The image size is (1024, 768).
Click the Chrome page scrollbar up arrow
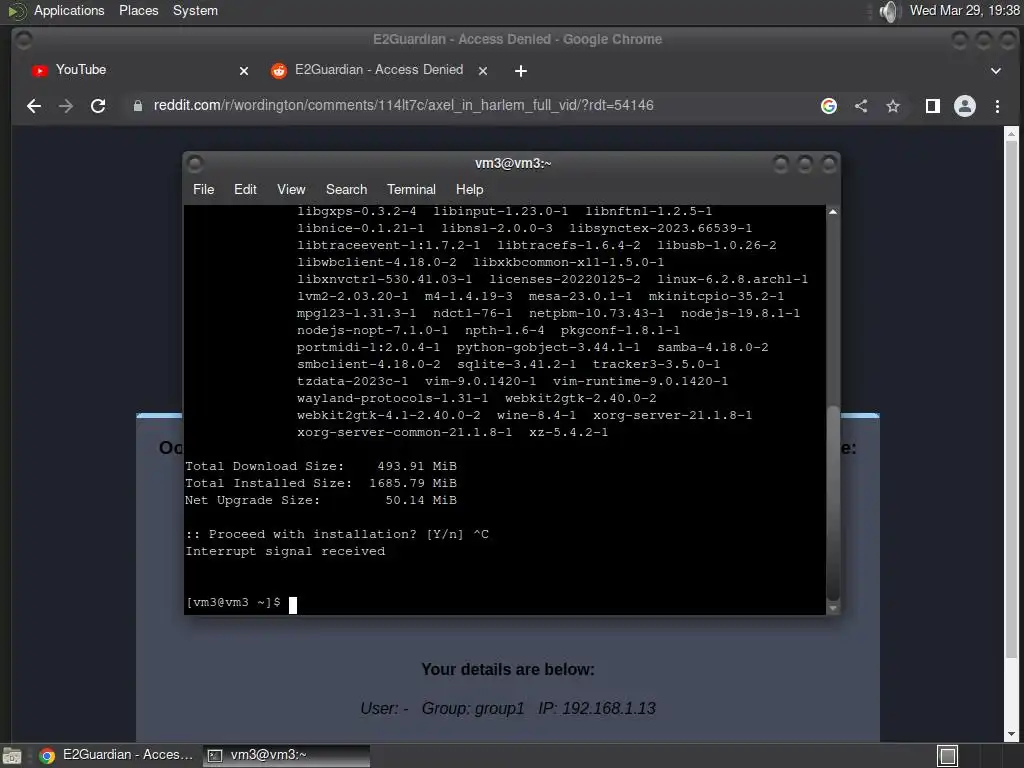tap(1011, 133)
